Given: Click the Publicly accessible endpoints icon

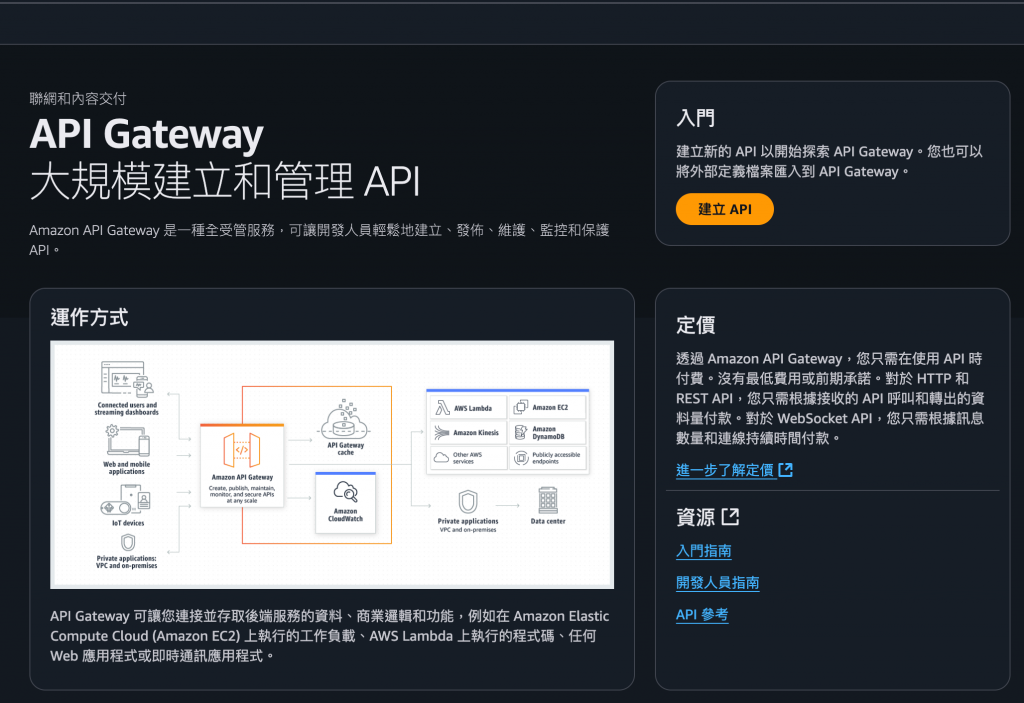Looking at the screenshot, I should 520,458.
